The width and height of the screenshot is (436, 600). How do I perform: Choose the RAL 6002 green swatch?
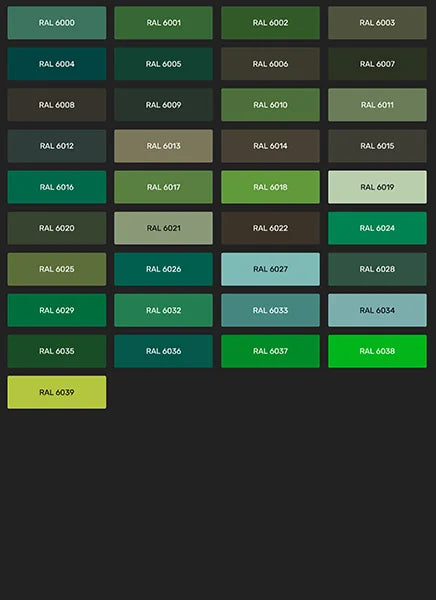(270, 23)
